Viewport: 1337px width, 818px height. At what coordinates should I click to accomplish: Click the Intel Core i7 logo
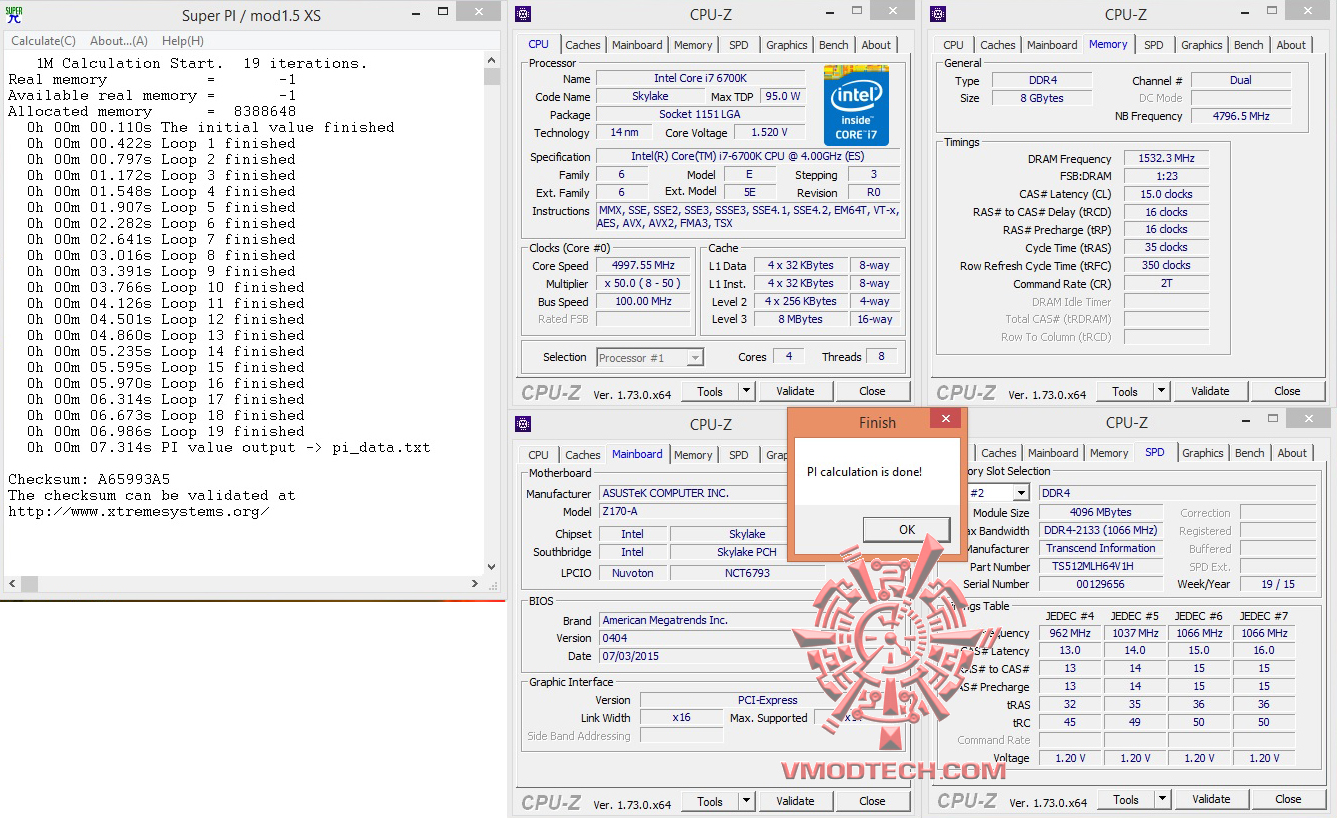pyautogui.click(x=857, y=105)
